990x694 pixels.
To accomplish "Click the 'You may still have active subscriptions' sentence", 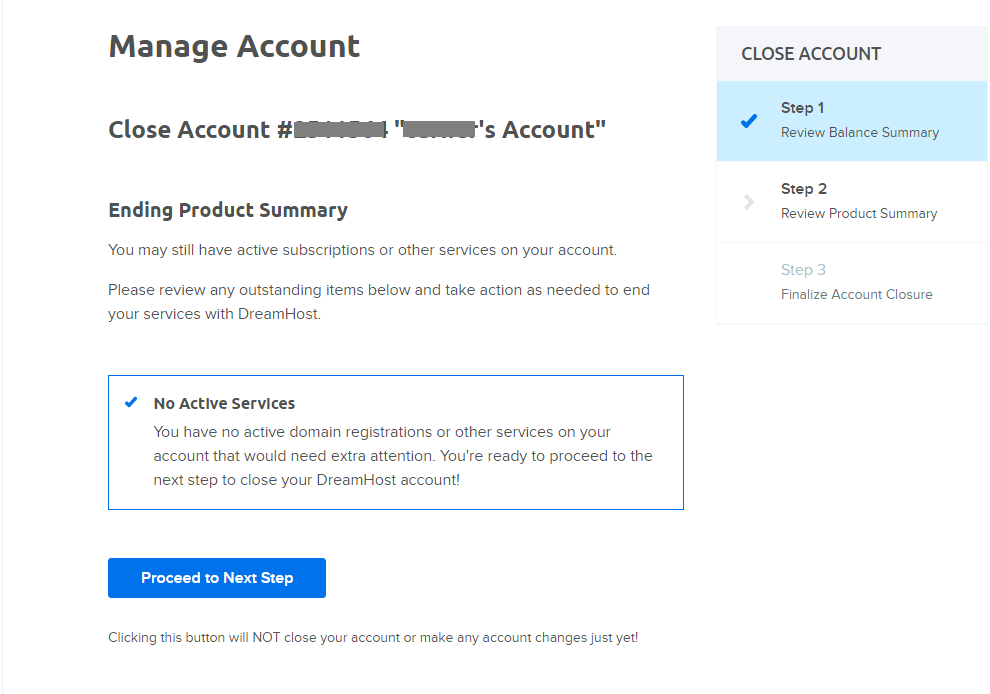I will pyautogui.click(x=362, y=250).
